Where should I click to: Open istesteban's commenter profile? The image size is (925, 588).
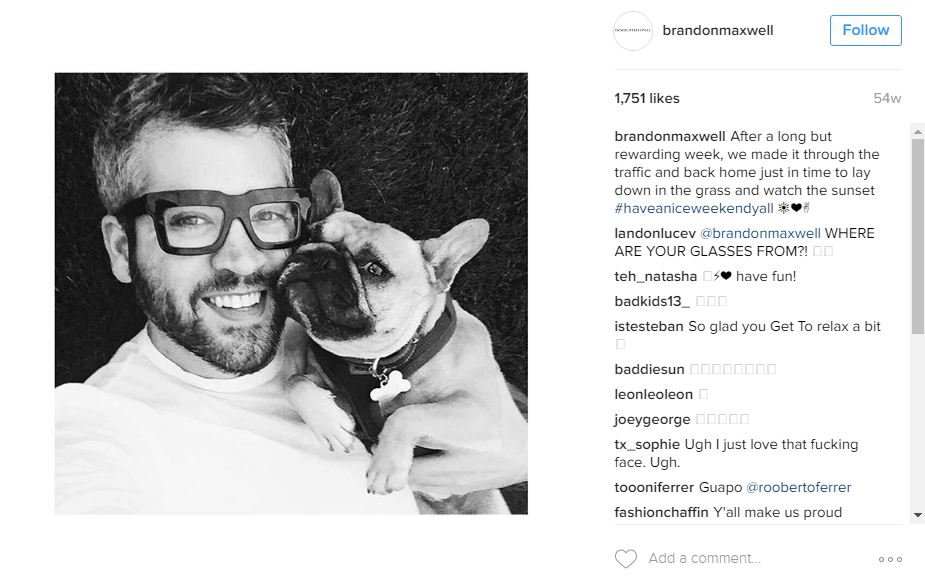pyautogui.click(x=649, y=326)
